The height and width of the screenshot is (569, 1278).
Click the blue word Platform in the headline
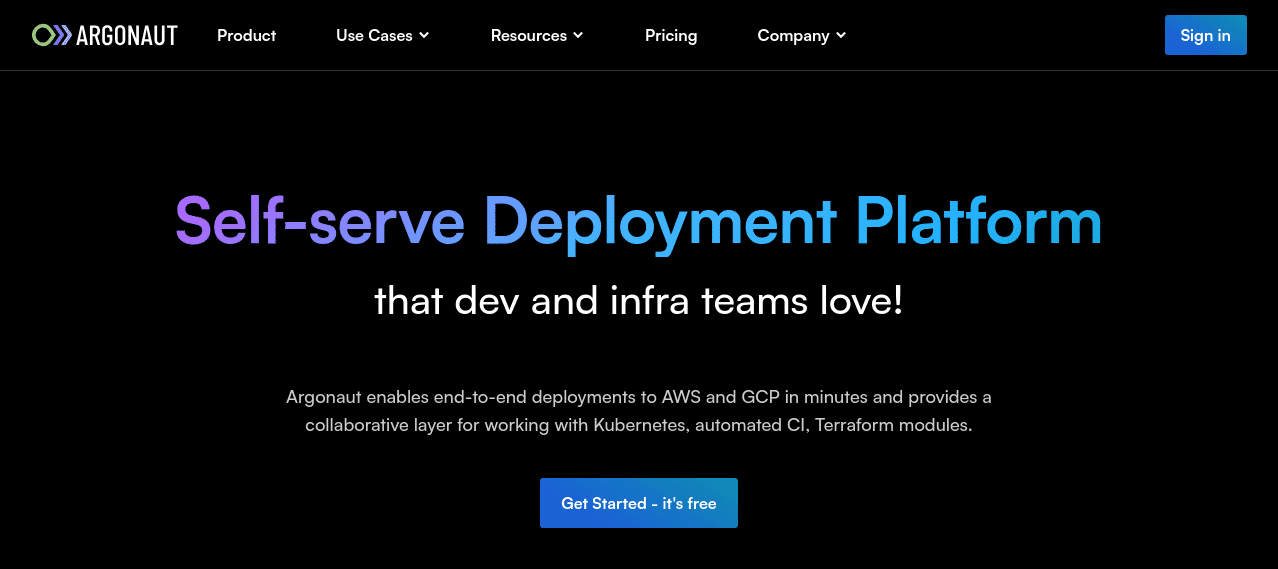(977, 221)
